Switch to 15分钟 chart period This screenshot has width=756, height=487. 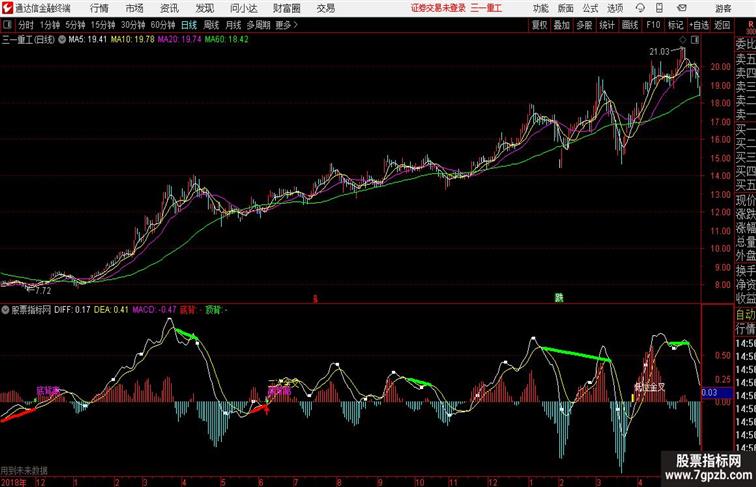coord(103,25)
